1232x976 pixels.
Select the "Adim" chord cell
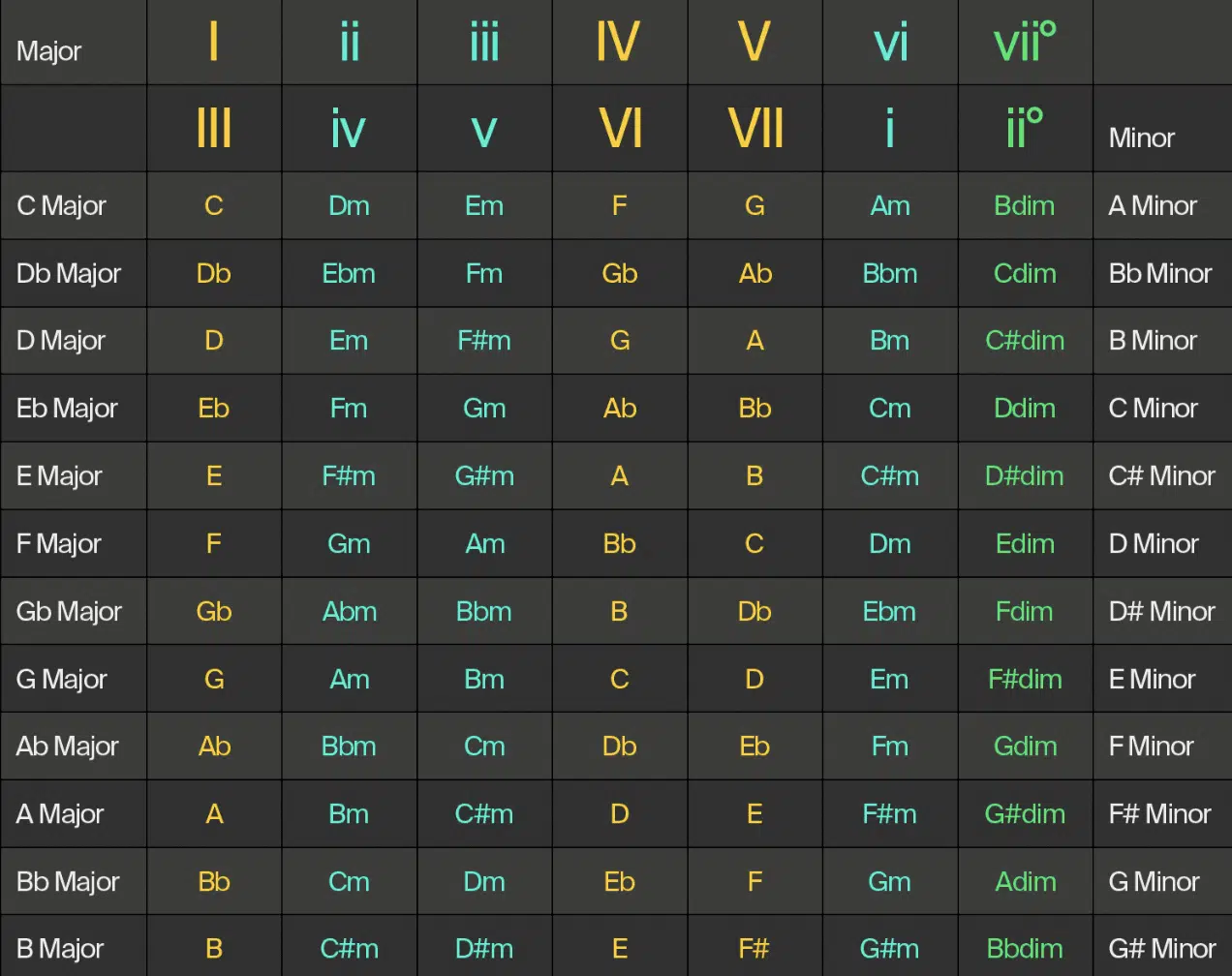point(1026,882)
